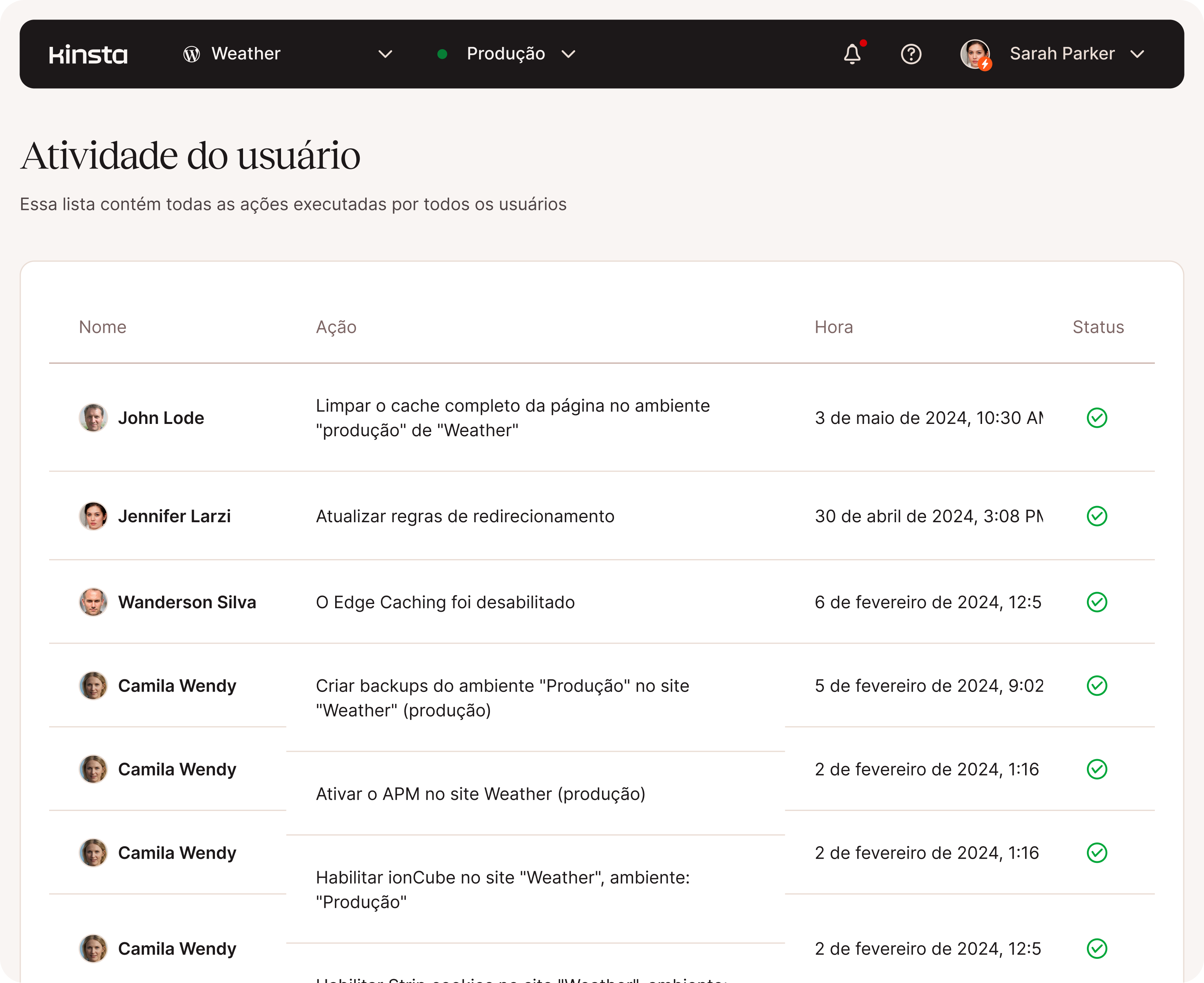The image size is (1204, 983).
Task: Click the status check icon for Jennifer Larzi
Action: (x=1096, y=516)
